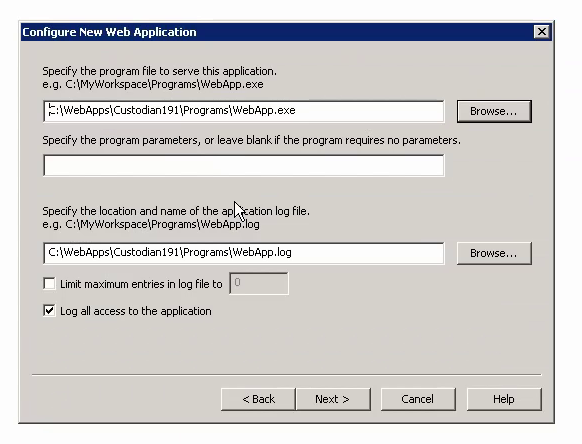Screen dimensions: 582x444
Task: Browse for the application log file
Action: pos(494,253)
